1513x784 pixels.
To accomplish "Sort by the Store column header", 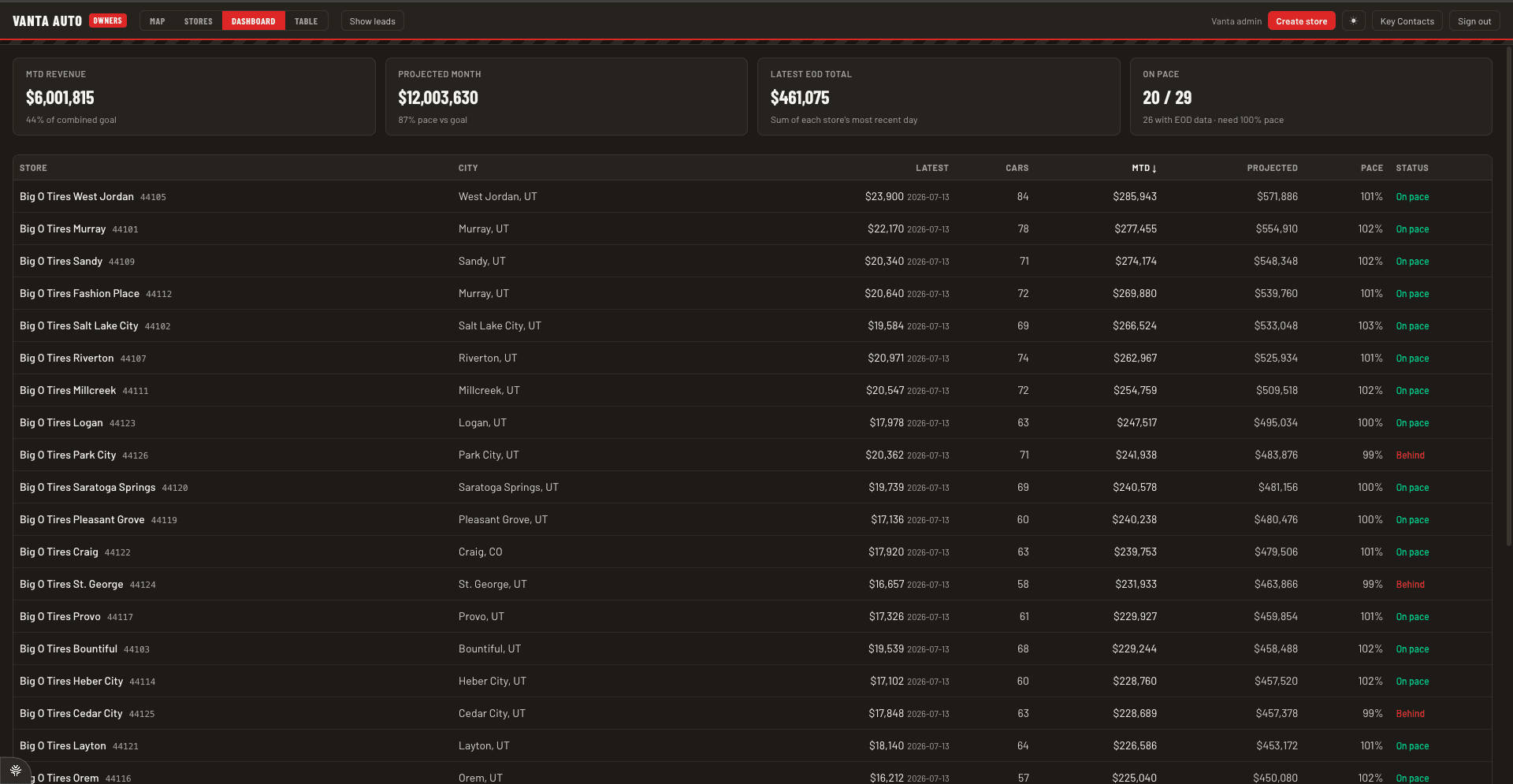I will 33,168.
